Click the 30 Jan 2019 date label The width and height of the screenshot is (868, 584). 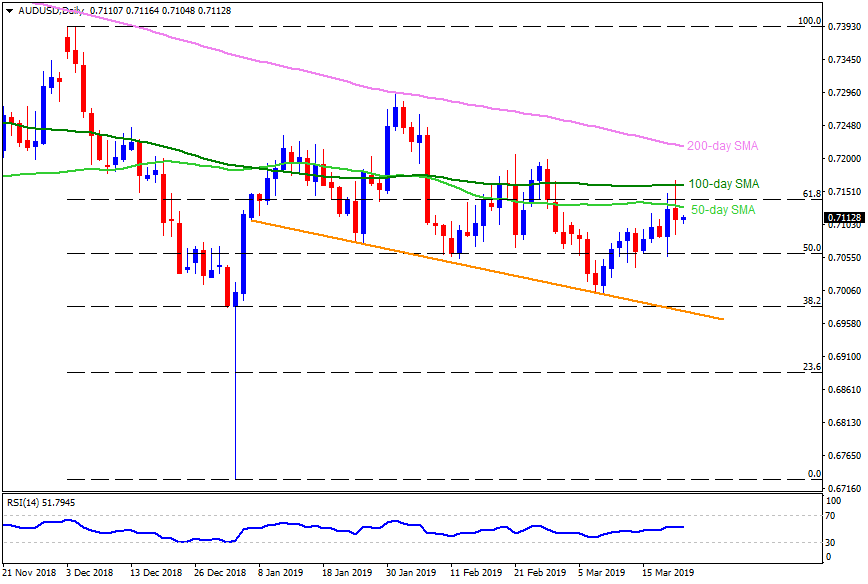pos(410,573)
